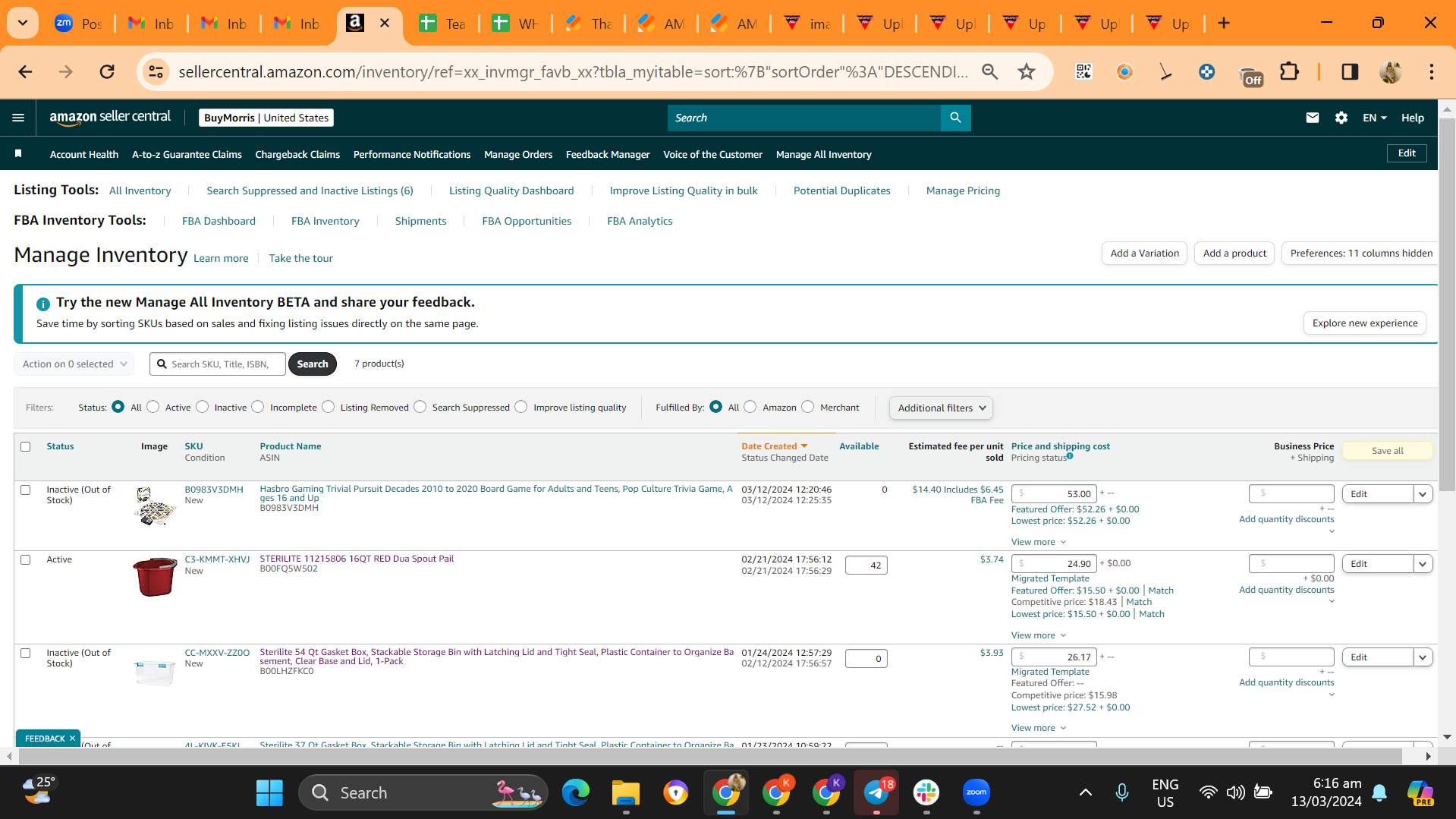Open the EN language dropdown

point(1375,118)
